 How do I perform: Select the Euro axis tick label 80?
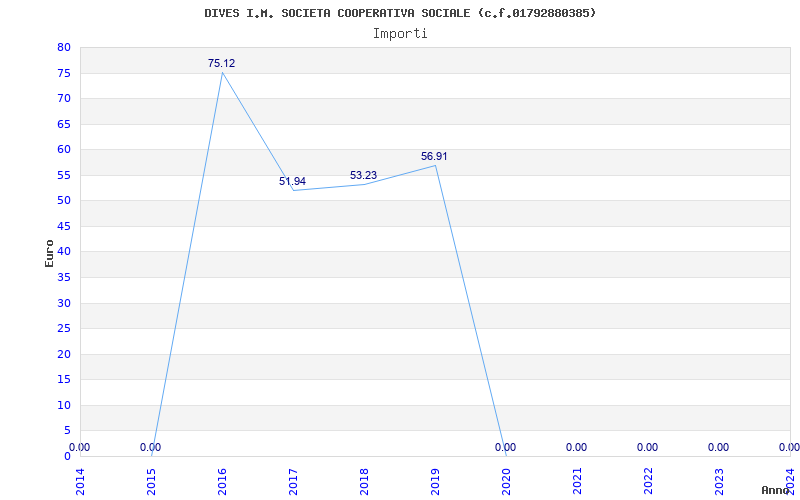[x=64, y=47]
